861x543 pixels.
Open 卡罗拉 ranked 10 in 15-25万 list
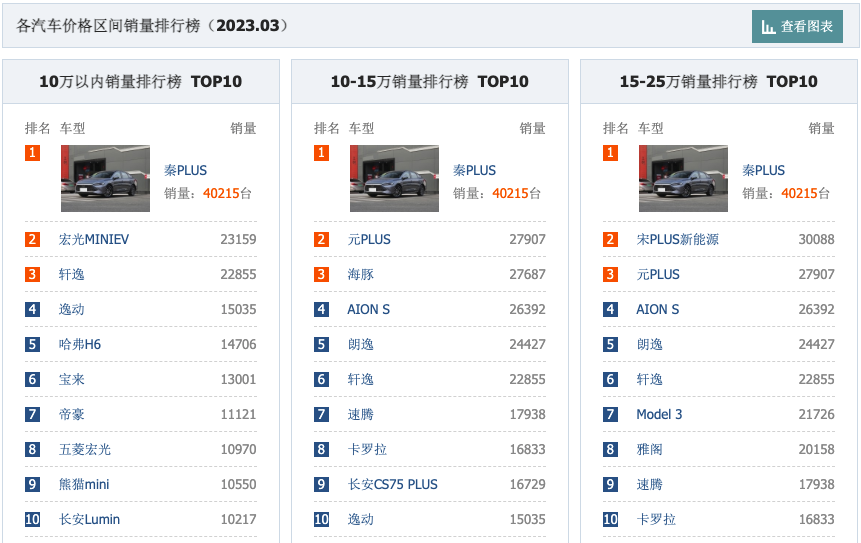(656, 519)
